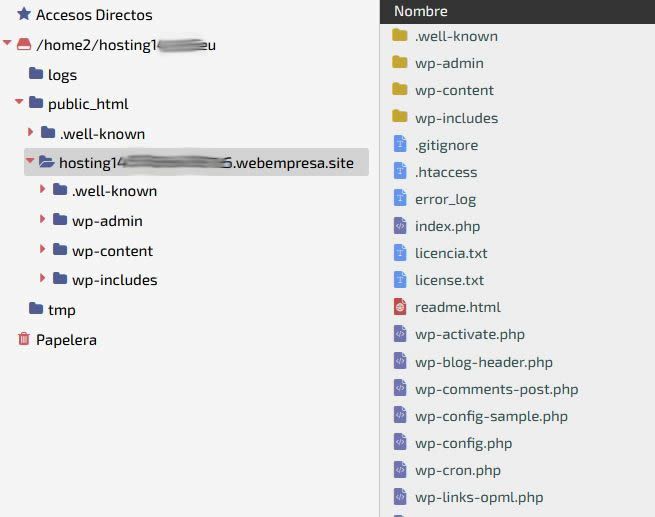This screenshot has width=655, height=517.
Task: Select the tmp folder in the tree
Action: coord(52,310)
